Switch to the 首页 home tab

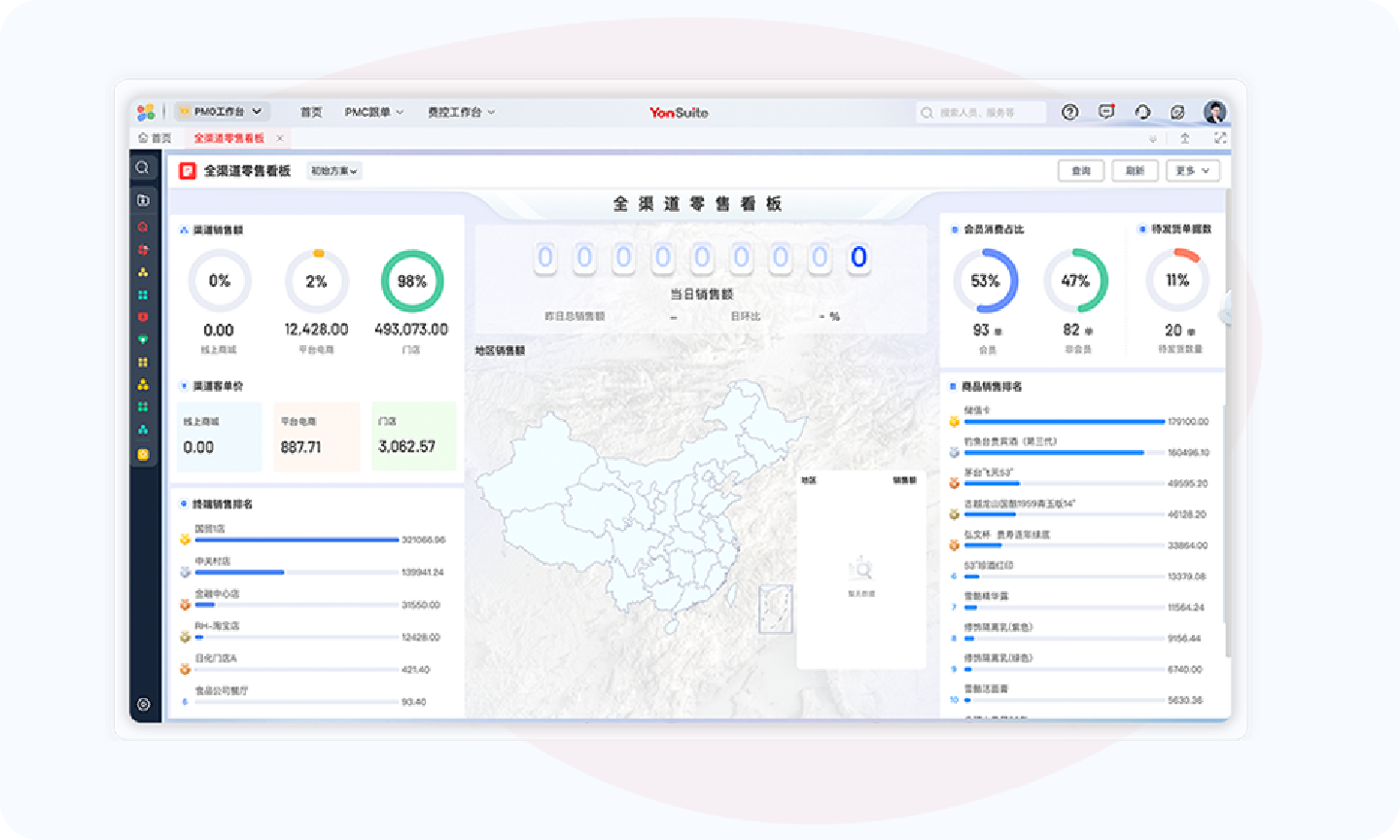coord(156,138)
